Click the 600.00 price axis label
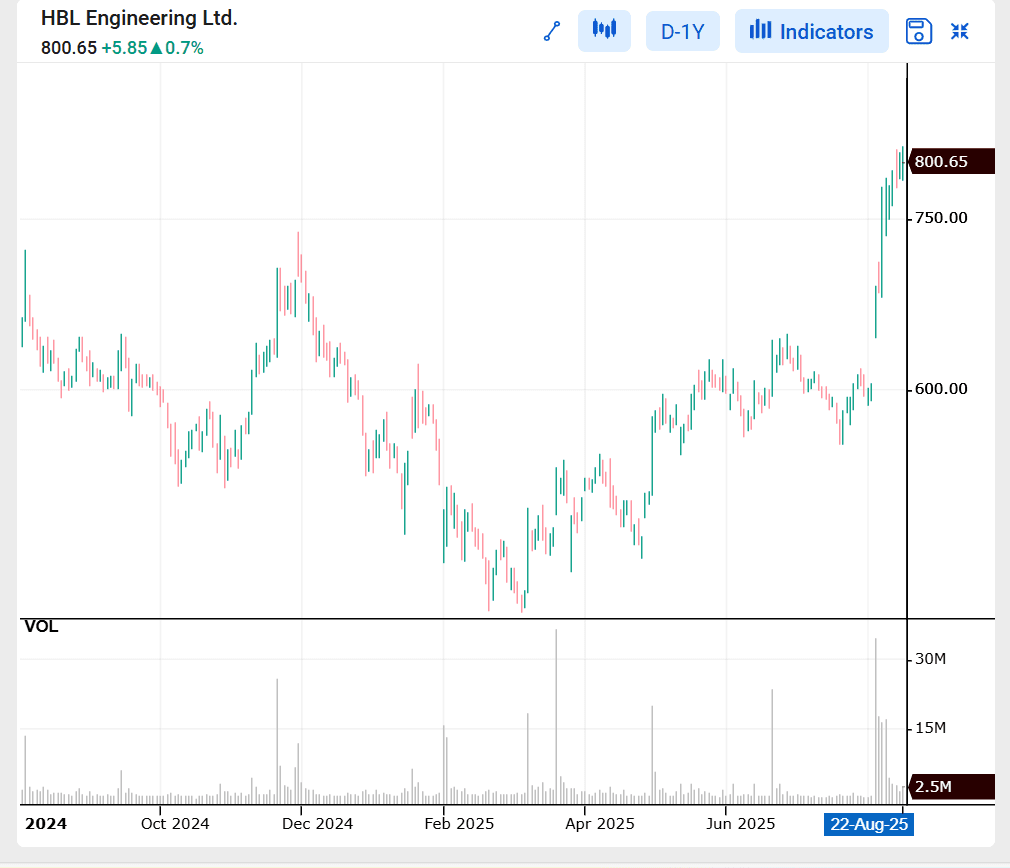1010x868 pixels. (941, 389)
